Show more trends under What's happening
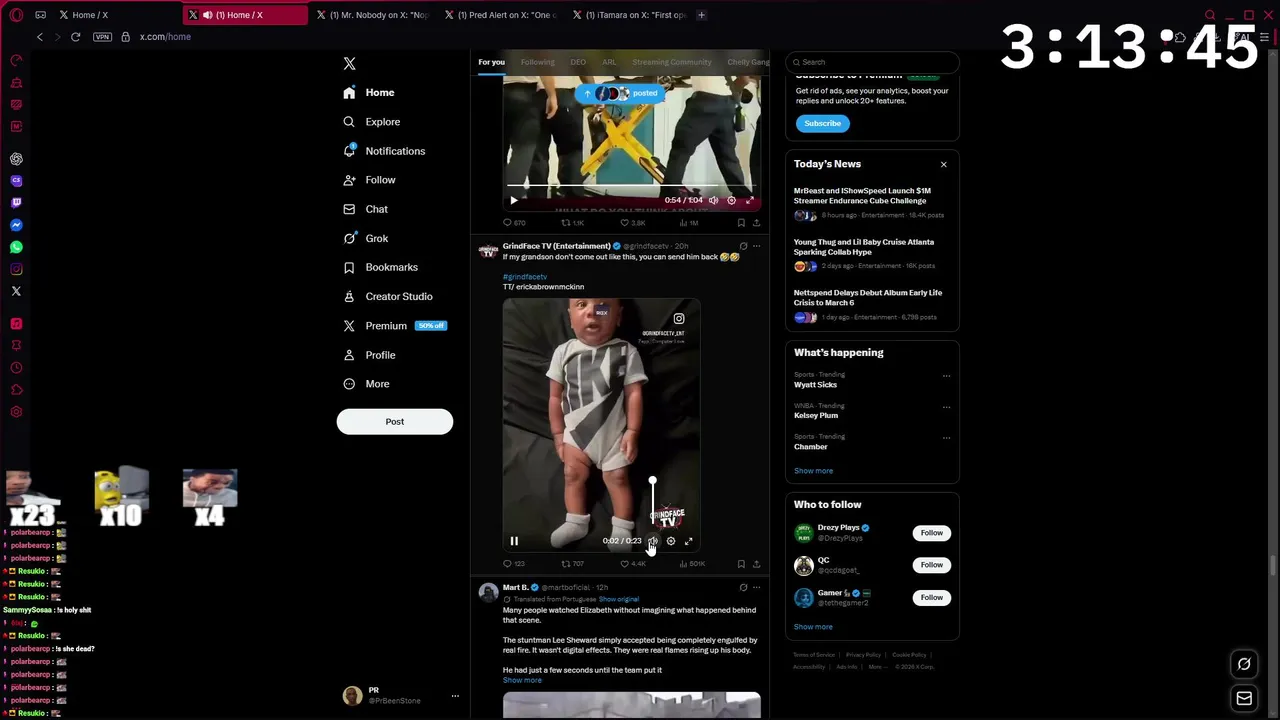This screenshot has height=720, width=1280. point(813,471)
